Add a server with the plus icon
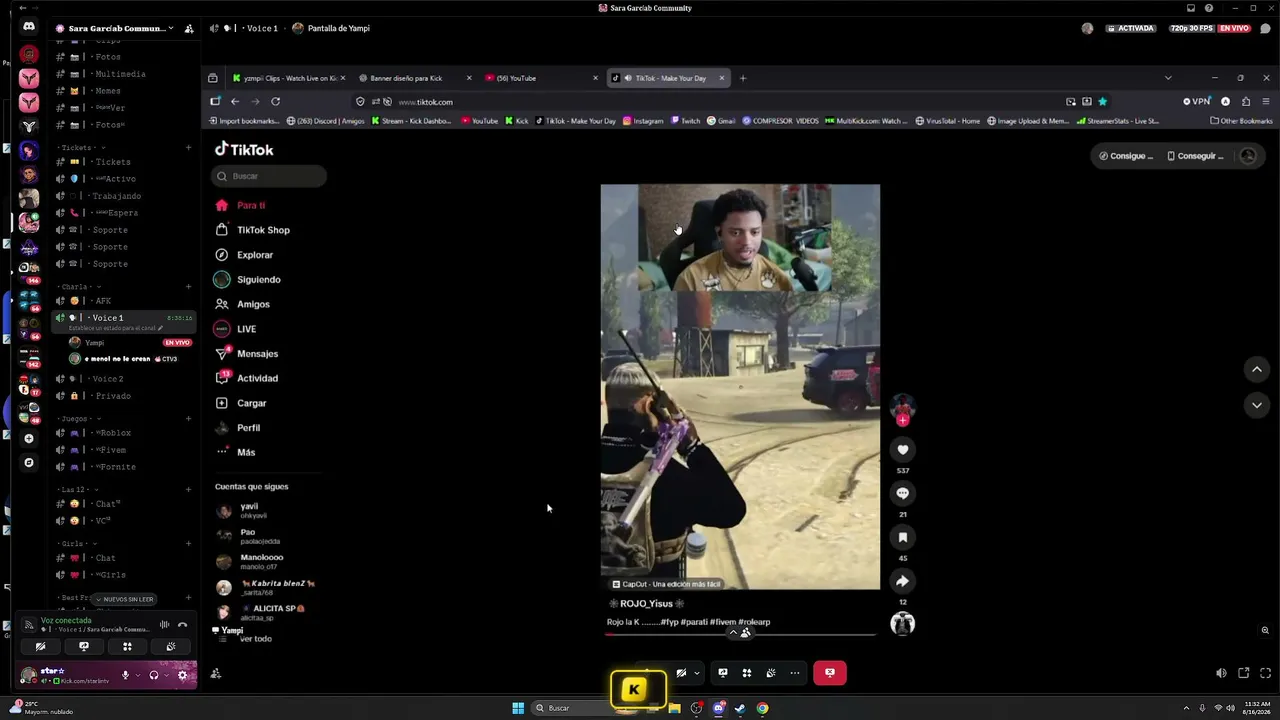This screenshot has height=720, width=1280. [x=29, y=439]
